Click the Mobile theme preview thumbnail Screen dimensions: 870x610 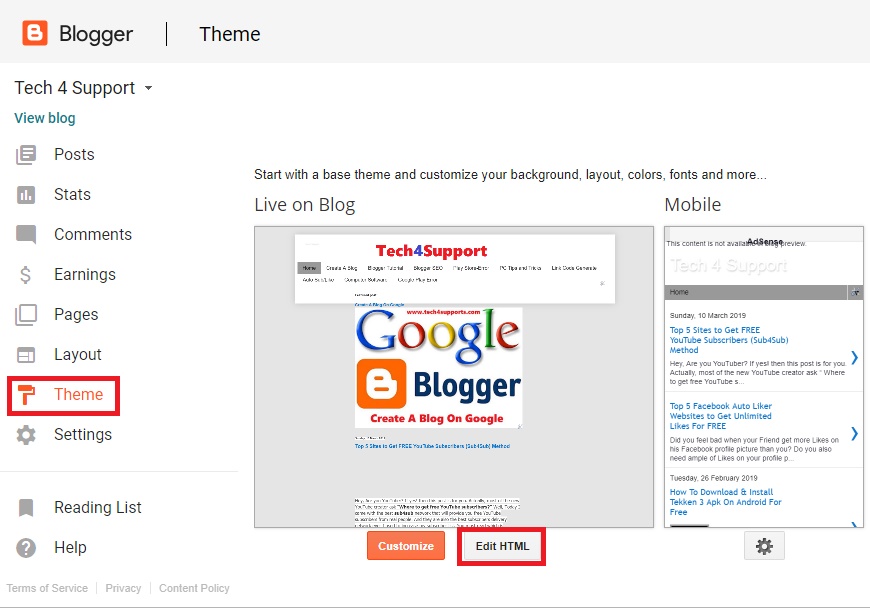[x=763, y=377]
